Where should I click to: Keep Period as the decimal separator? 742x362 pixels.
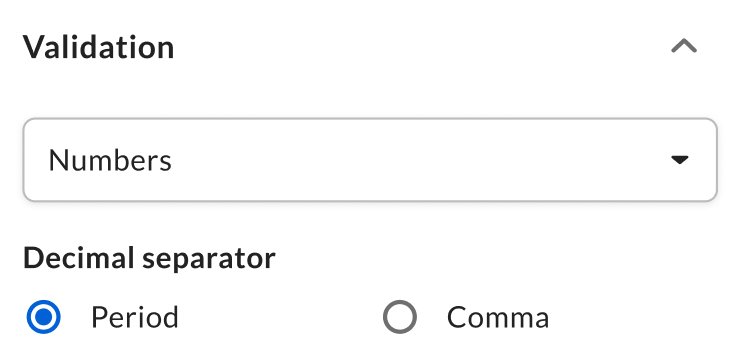pyautogui.click(x=44, y=317)
